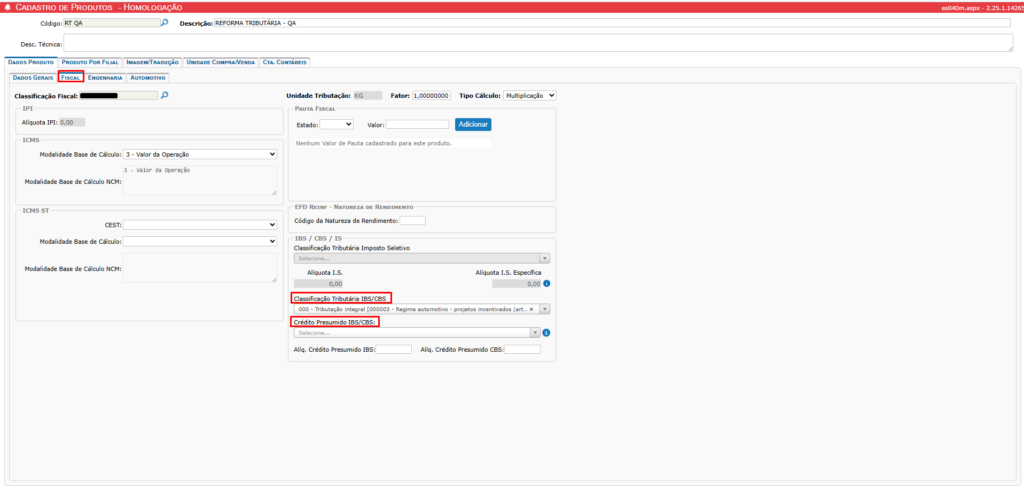Open the Engenharia sub-tab
This screenshot has width=1024, height=488.
(105, 77)
